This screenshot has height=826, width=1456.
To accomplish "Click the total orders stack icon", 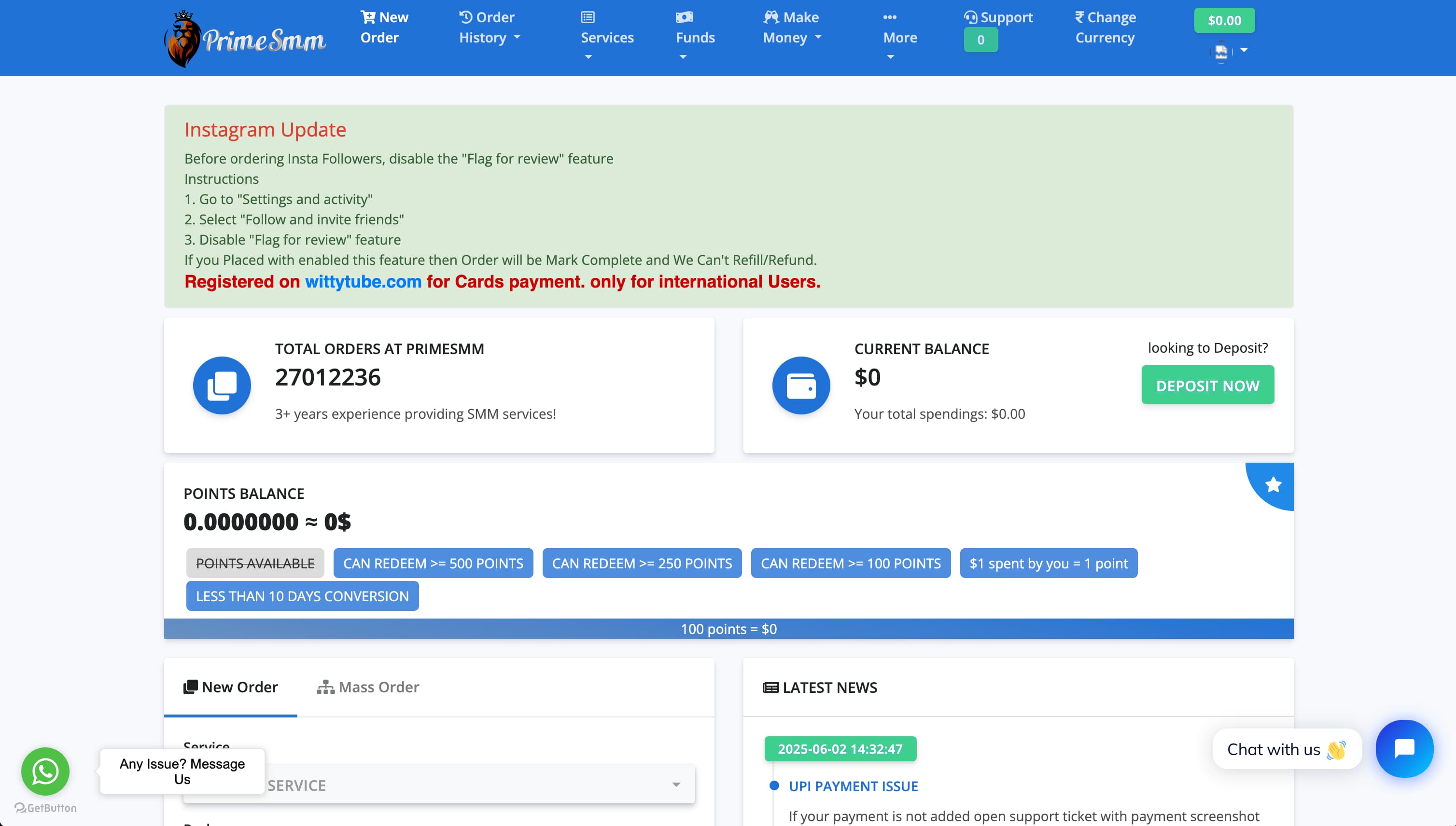I will [222, 385].
